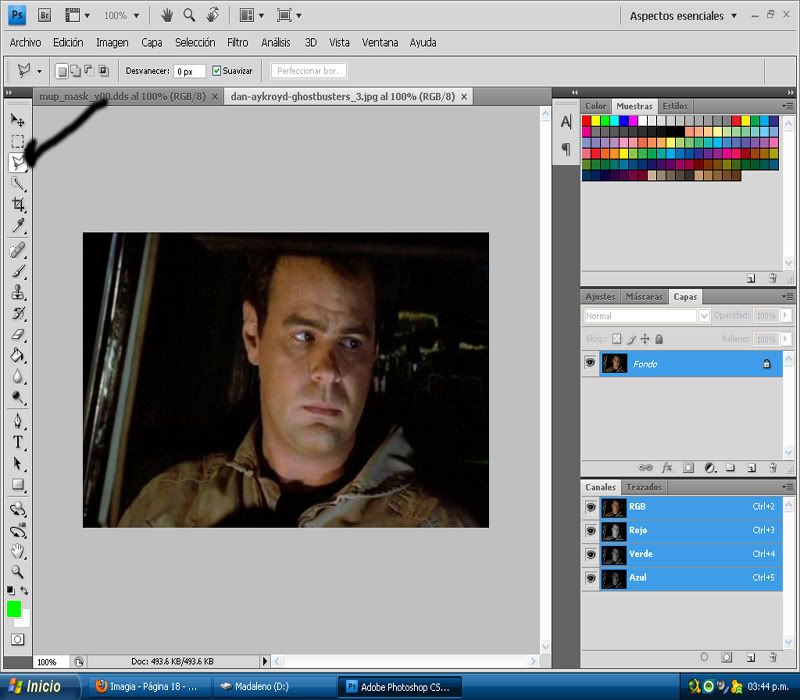Select the Healing Brush tool
800x700 pixels.
[x=18, y=251]
